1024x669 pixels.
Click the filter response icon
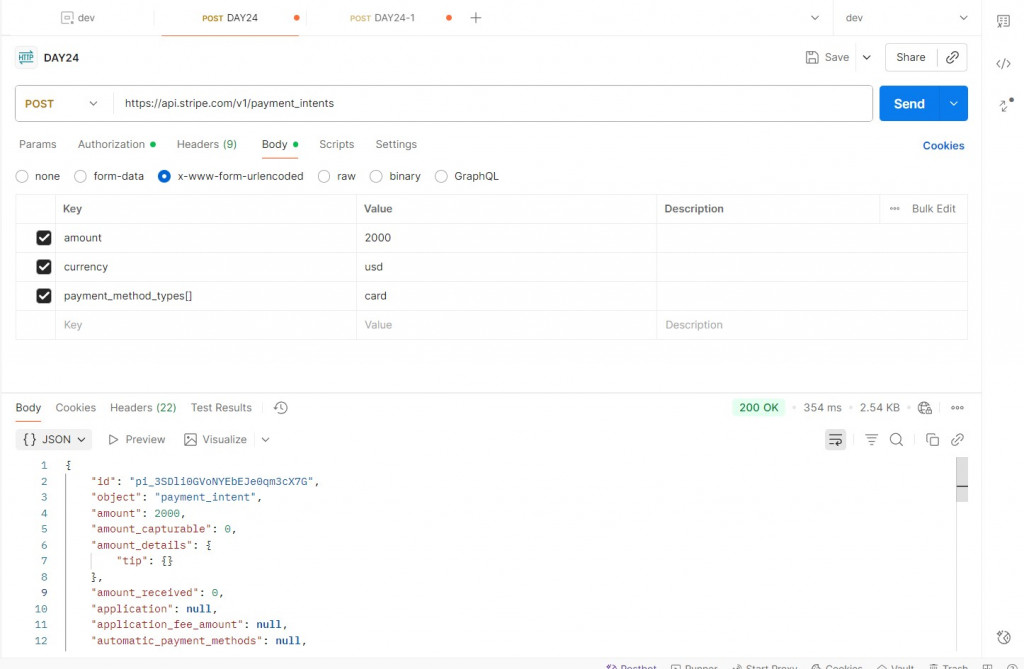(x=871, y=440)
